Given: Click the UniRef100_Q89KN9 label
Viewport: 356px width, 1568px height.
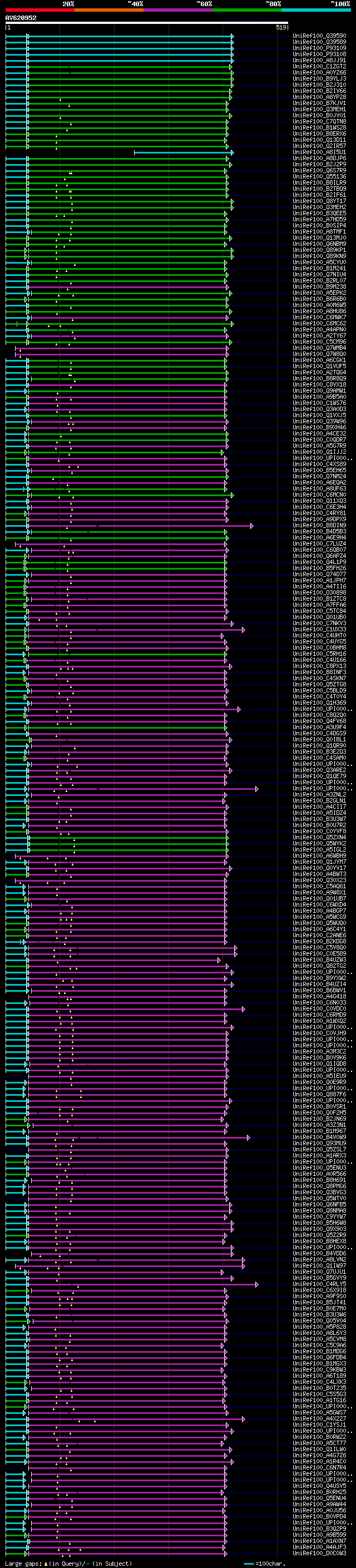Looking at the screenshot, I should point(319,256).
